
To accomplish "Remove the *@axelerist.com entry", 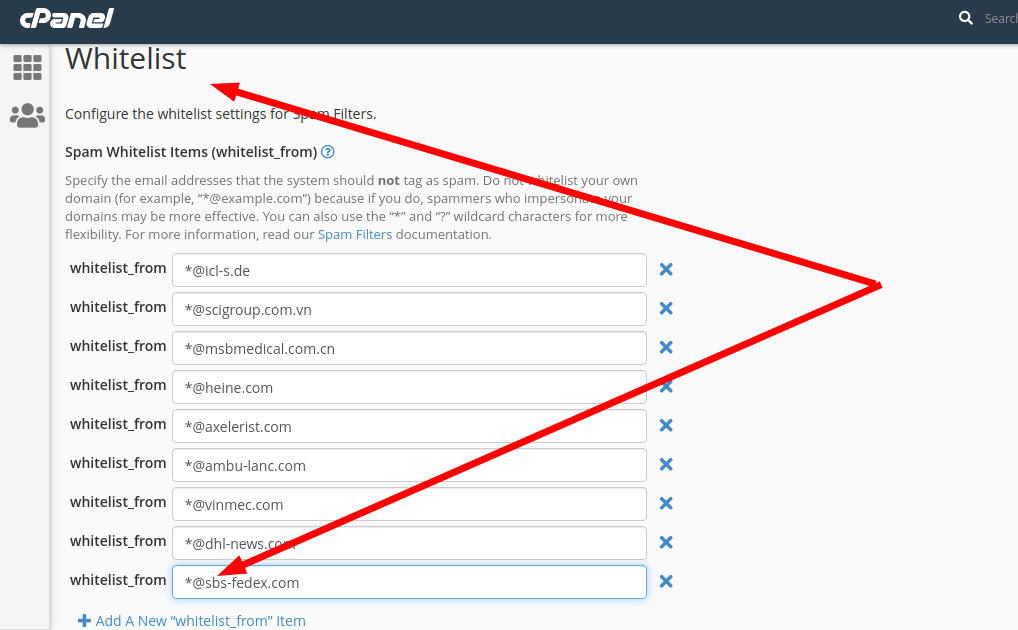I will 666,425.
